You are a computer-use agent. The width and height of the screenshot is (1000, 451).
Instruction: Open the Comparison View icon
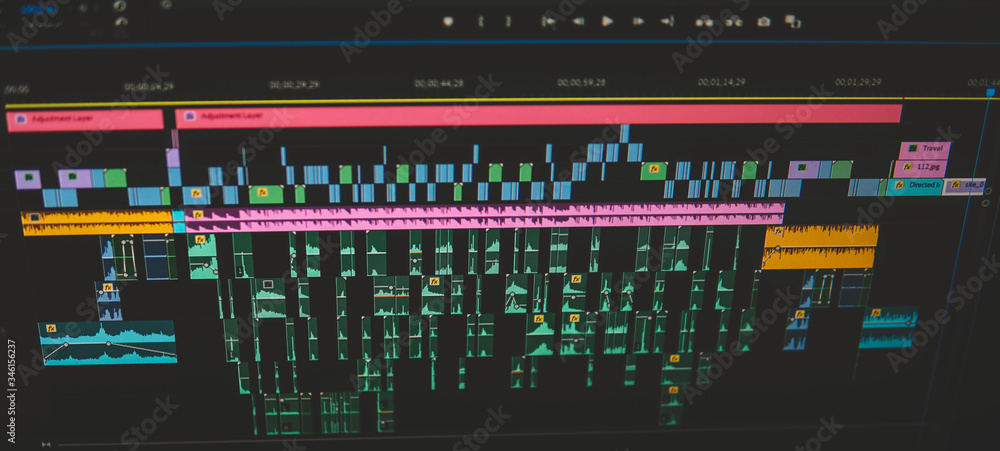pyautogui.click(x=793, y=21)
